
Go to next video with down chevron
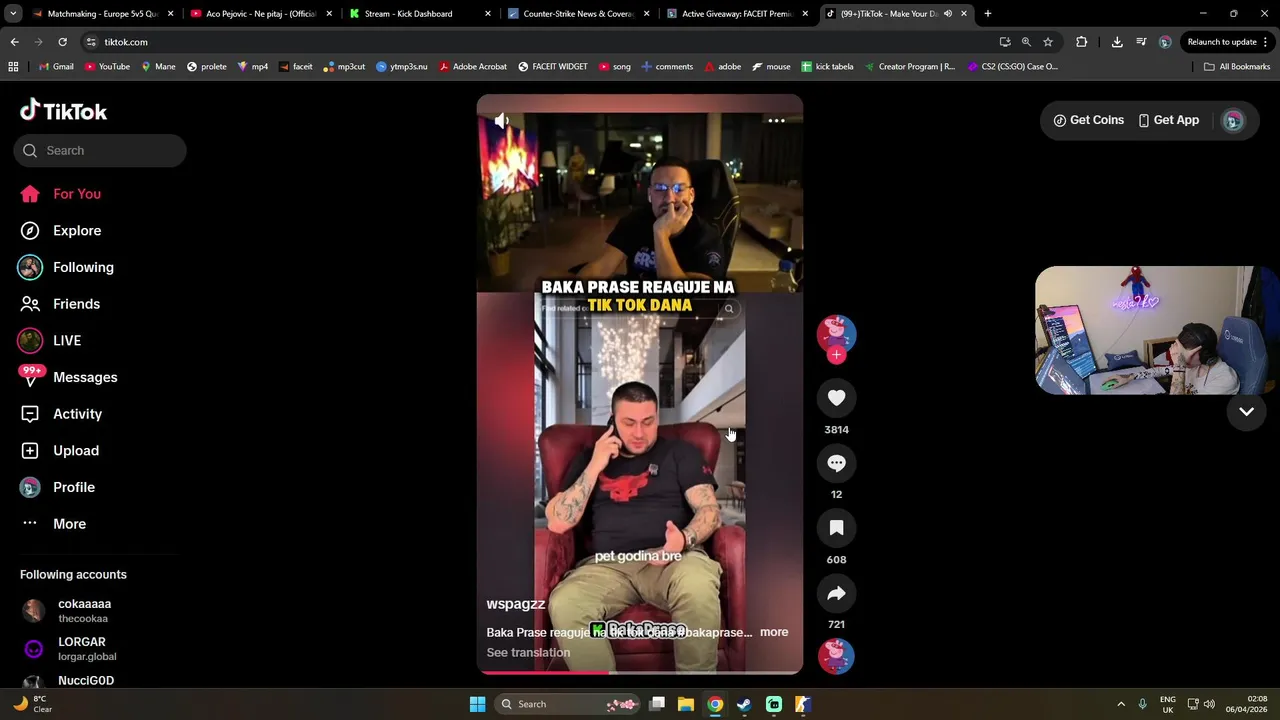coord(1246,412)
